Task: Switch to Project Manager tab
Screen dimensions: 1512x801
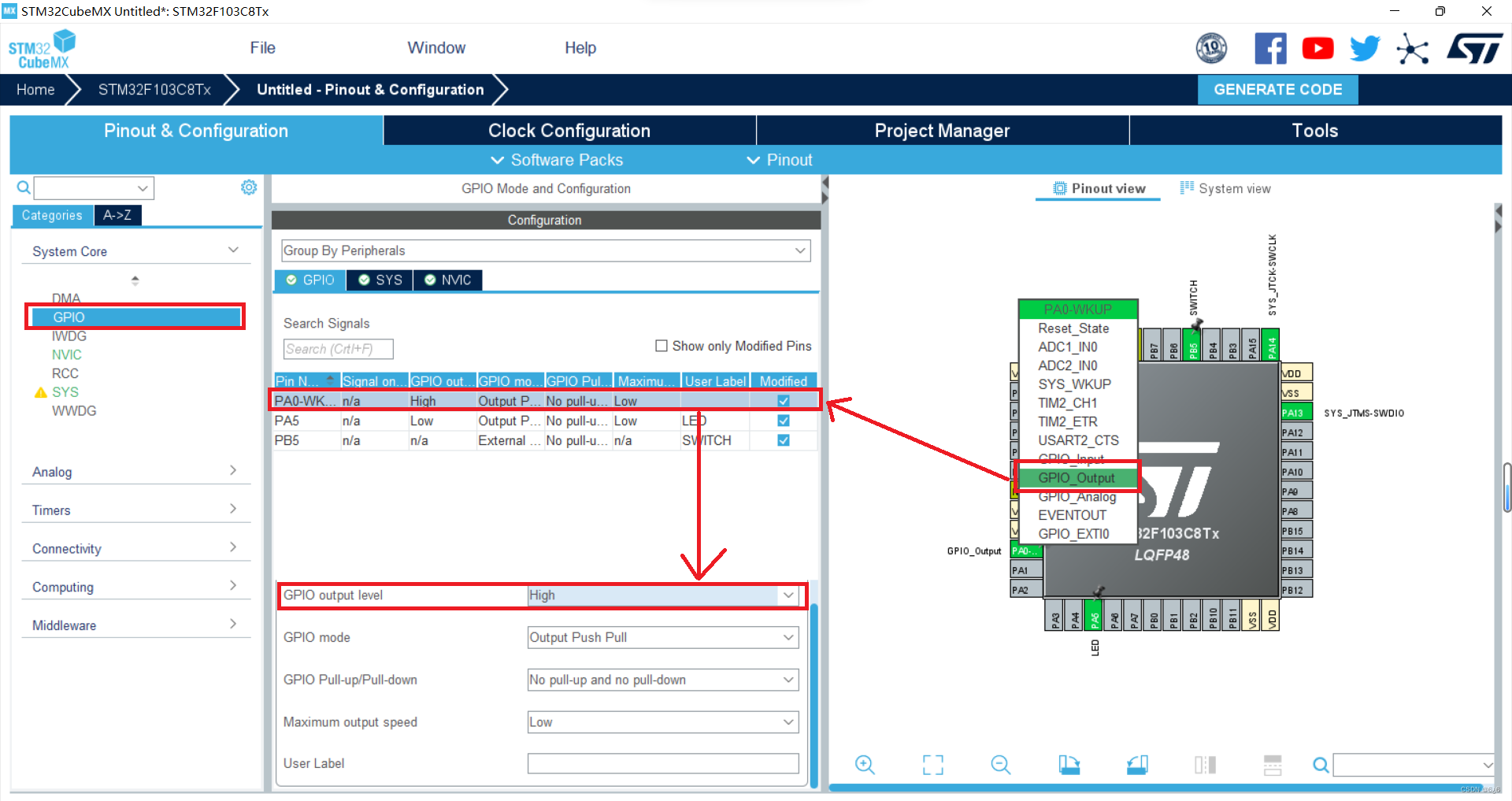Action: (x=942, y=131)
